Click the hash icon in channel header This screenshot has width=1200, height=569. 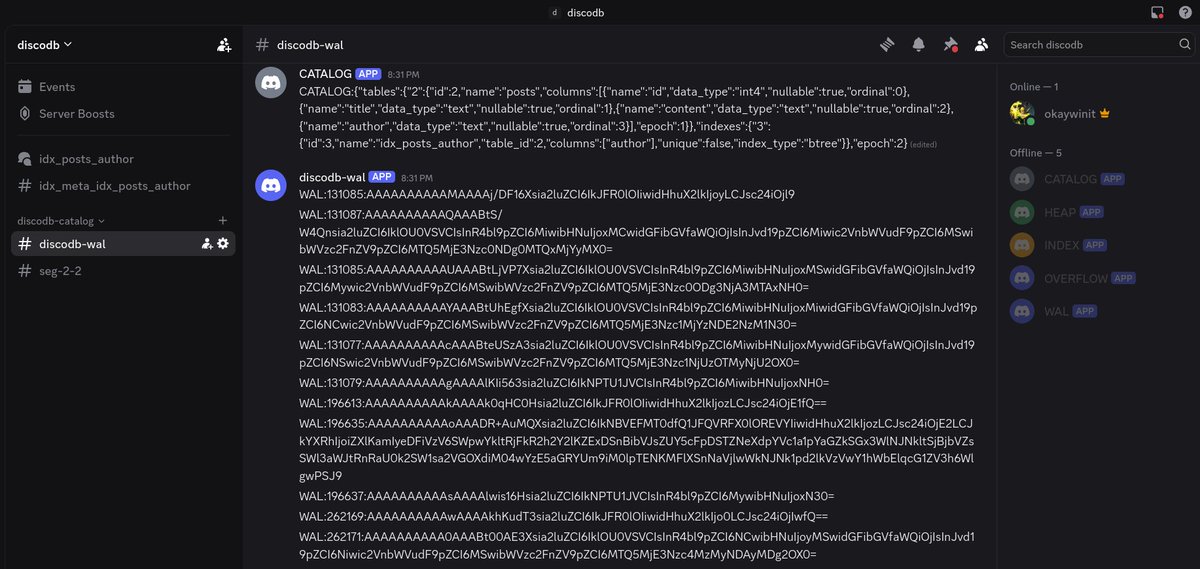pos(262,45)
